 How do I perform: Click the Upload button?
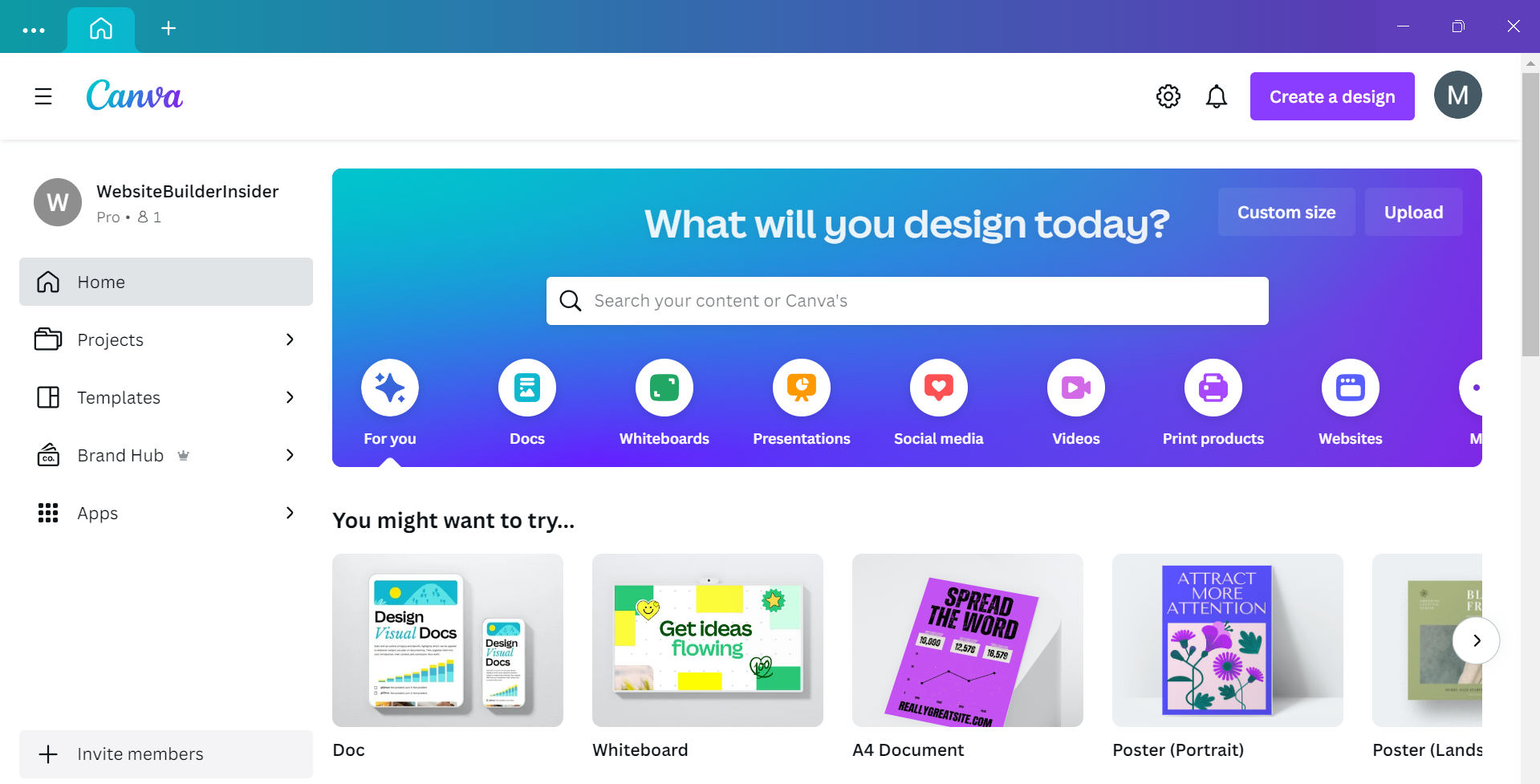pos(1413,212)
